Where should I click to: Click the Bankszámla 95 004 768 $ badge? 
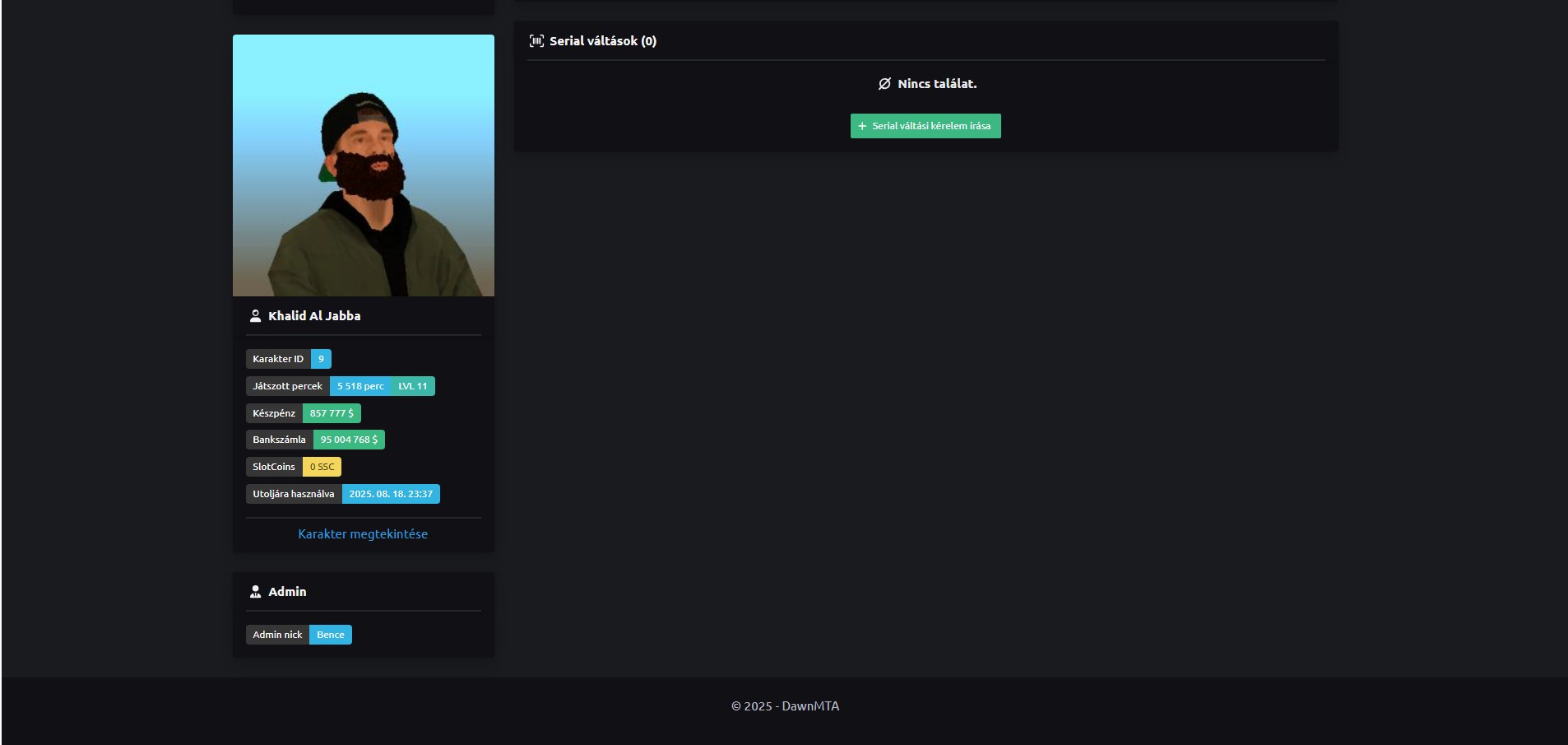pyautogui.click(x=349, y=440)
